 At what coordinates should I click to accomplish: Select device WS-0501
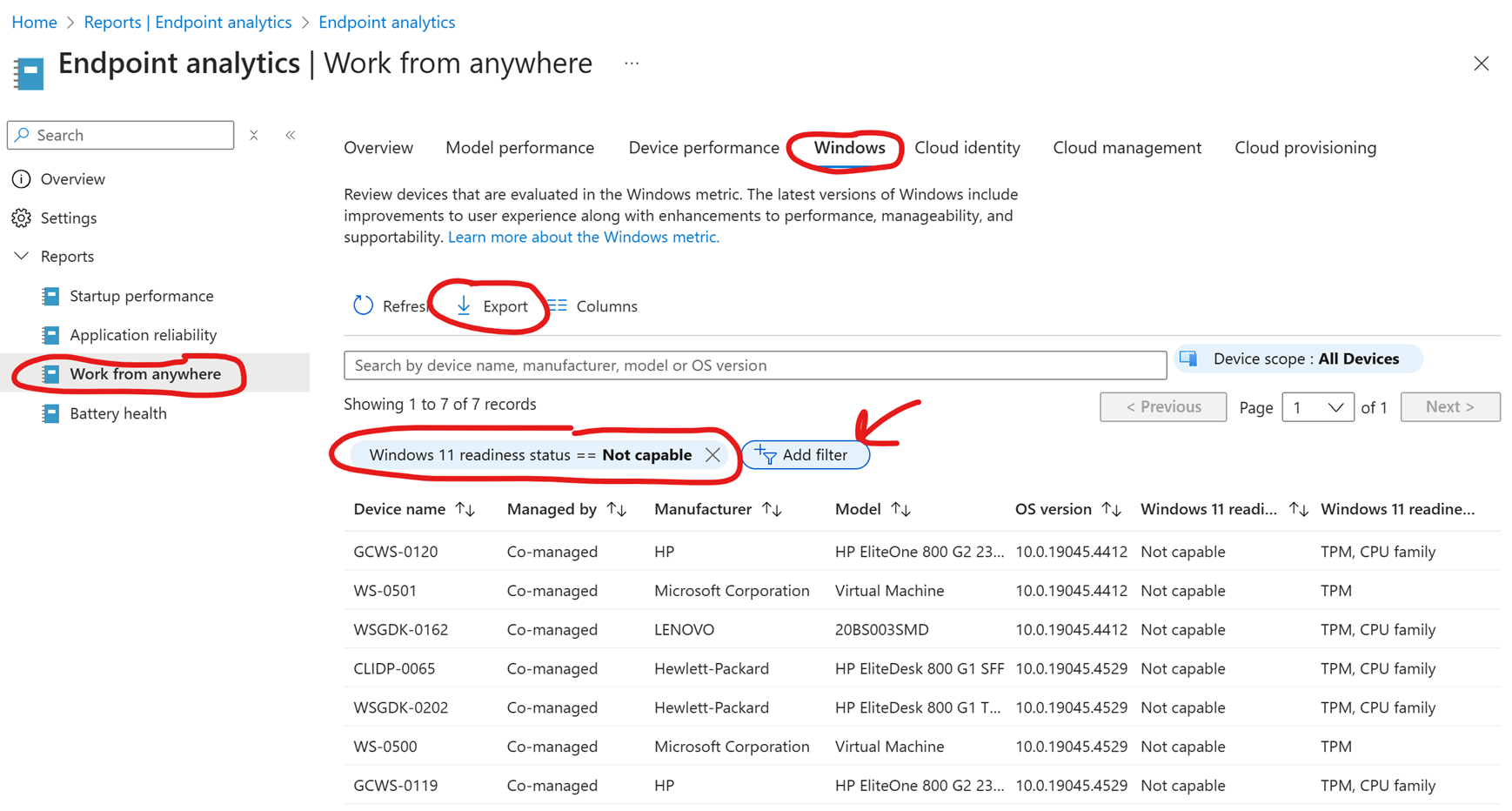point(385,591)
